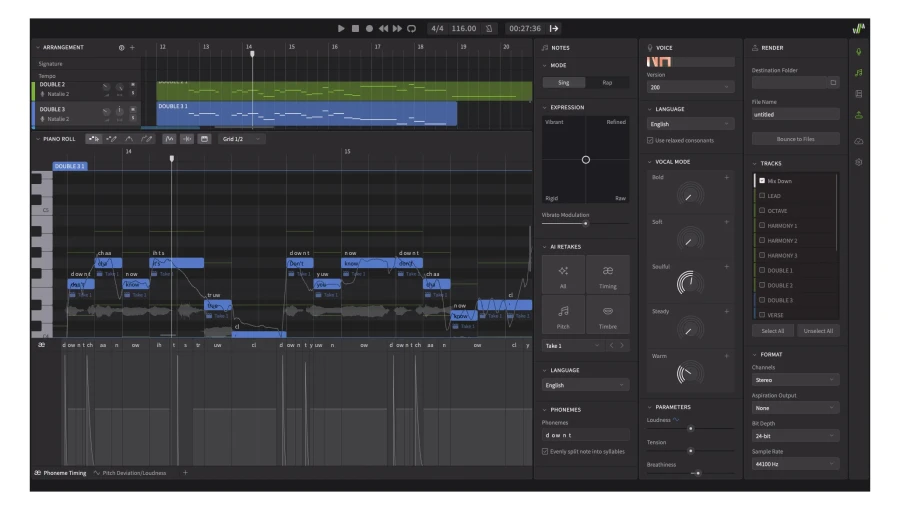Select Sing mode
The height and width of the screenshot is (510, 900).
[x=564, y=83]
